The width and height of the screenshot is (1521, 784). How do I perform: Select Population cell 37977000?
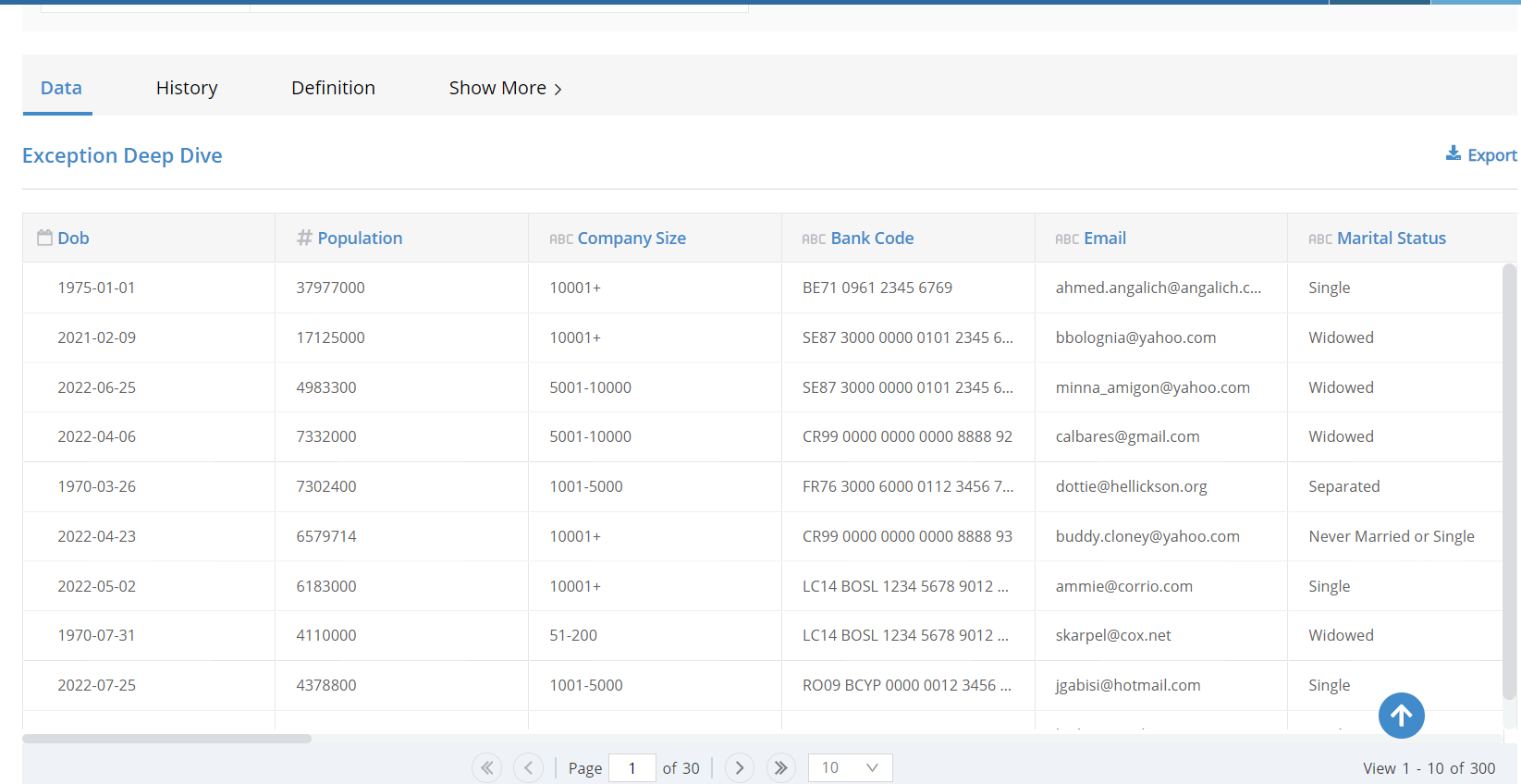click(330, 288)
